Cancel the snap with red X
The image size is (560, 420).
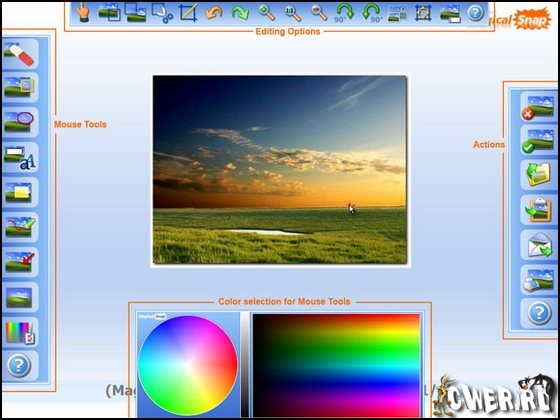coord(539,108)
